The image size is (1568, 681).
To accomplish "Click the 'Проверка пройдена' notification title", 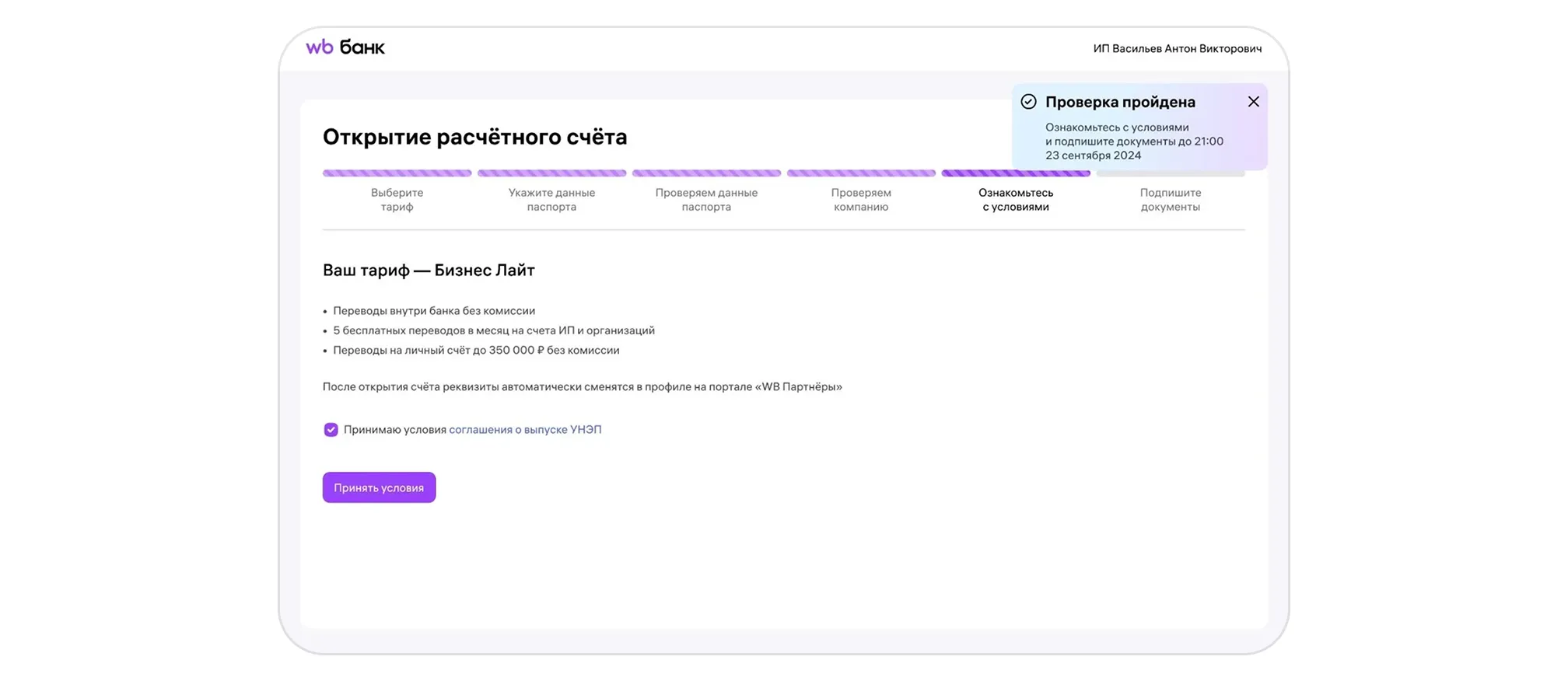I will point(1120,102).
